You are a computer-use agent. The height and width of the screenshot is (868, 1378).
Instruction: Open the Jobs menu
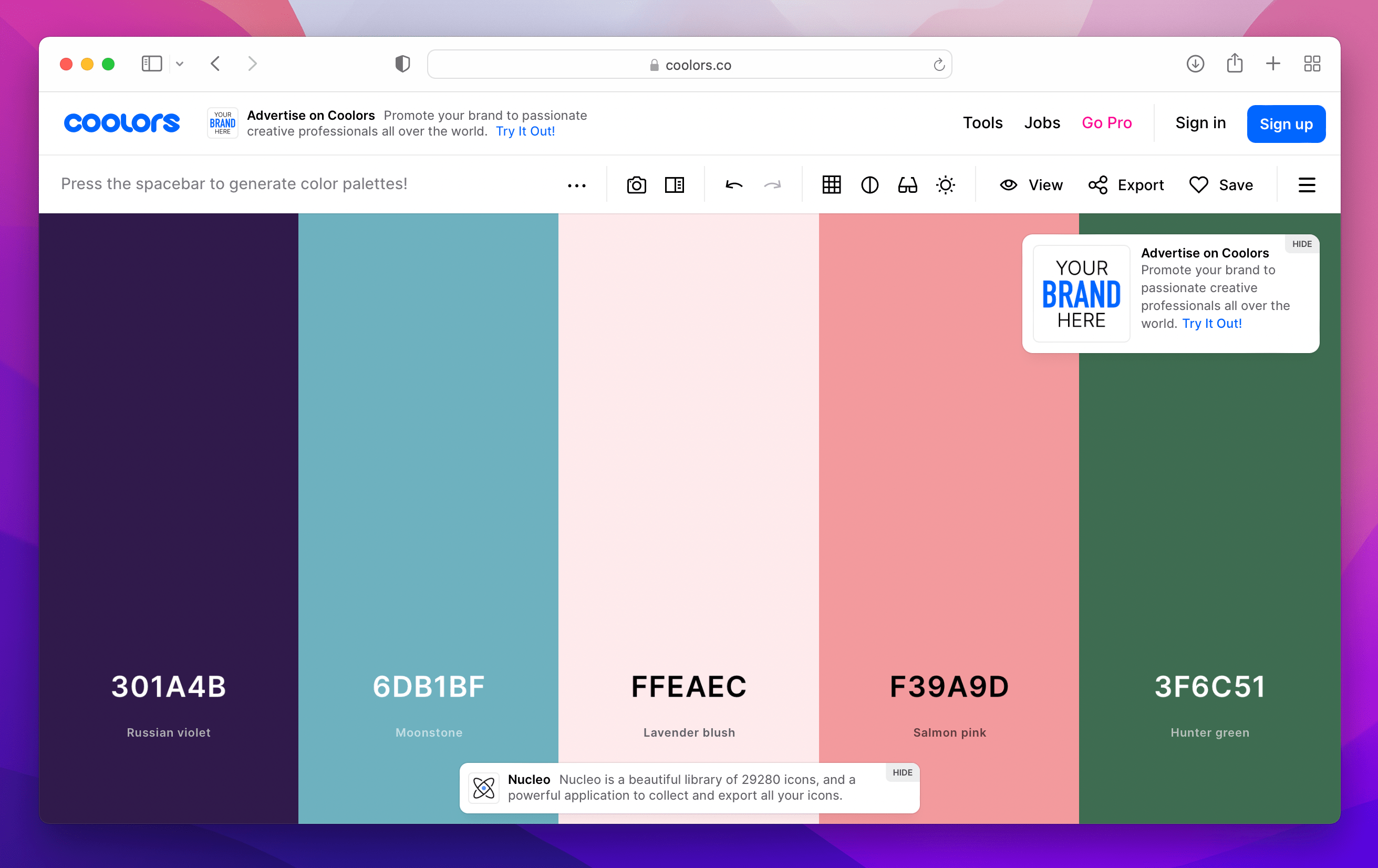click(x=1041, y=122)
